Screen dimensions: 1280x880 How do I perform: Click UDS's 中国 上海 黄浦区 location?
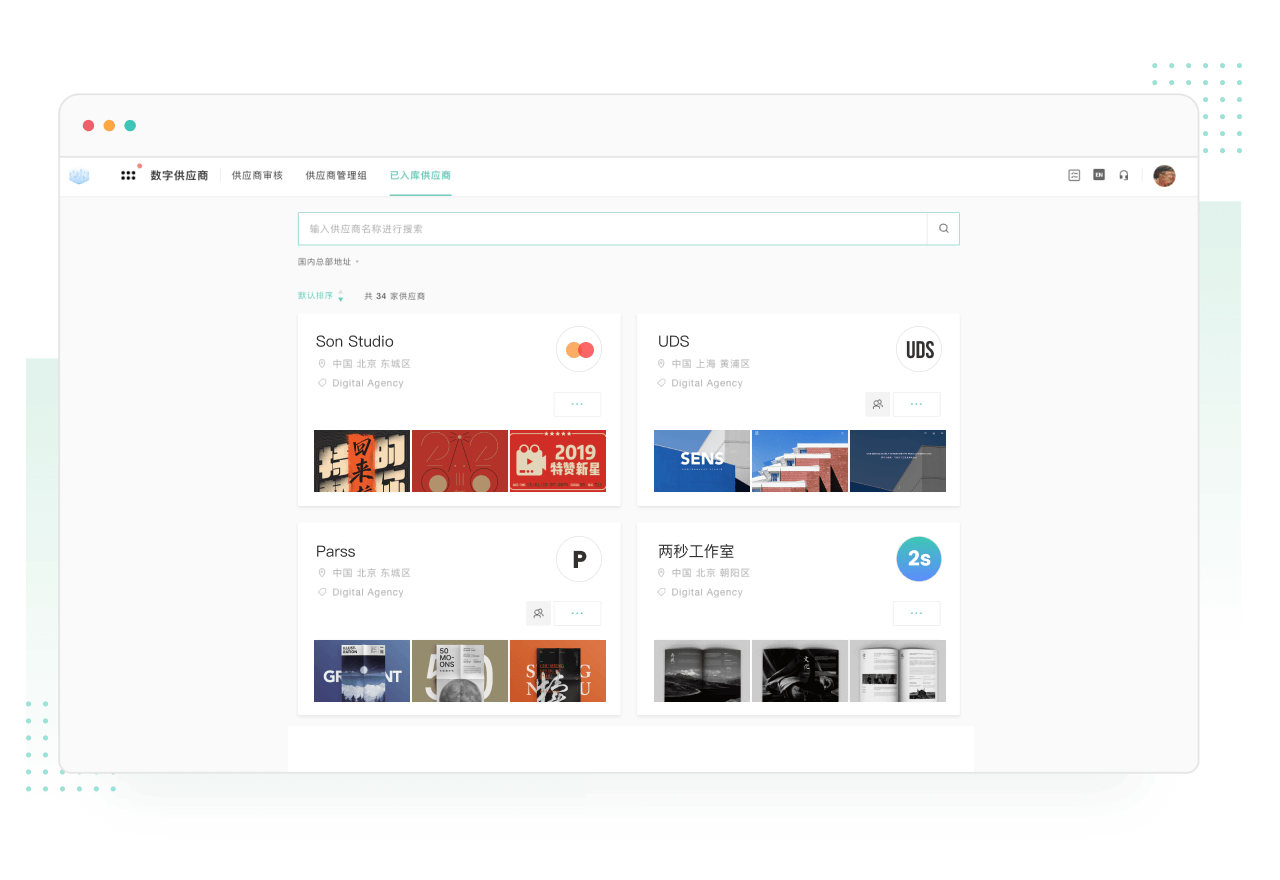(x=710, y=364)
